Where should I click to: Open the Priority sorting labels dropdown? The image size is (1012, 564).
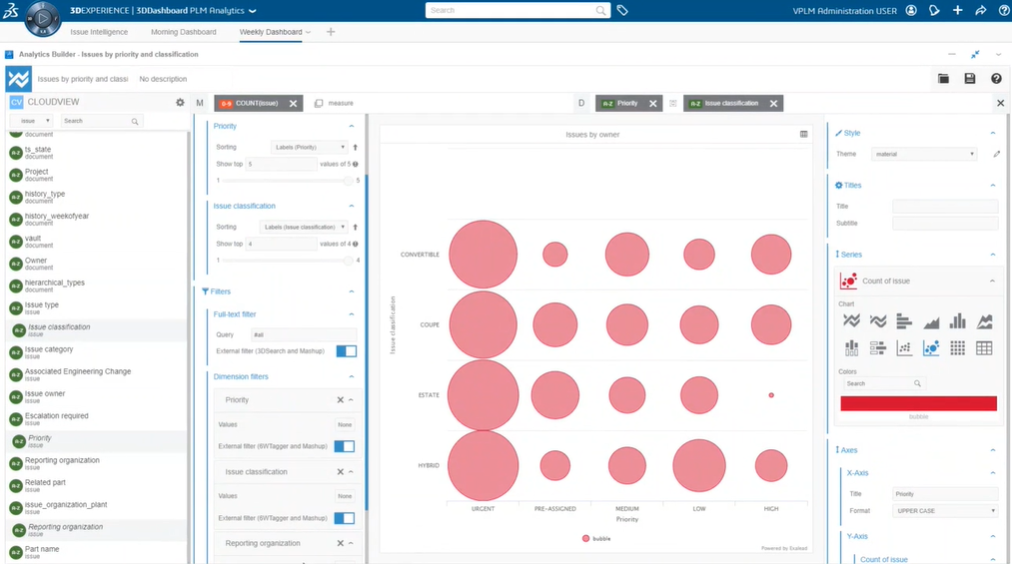308,147
